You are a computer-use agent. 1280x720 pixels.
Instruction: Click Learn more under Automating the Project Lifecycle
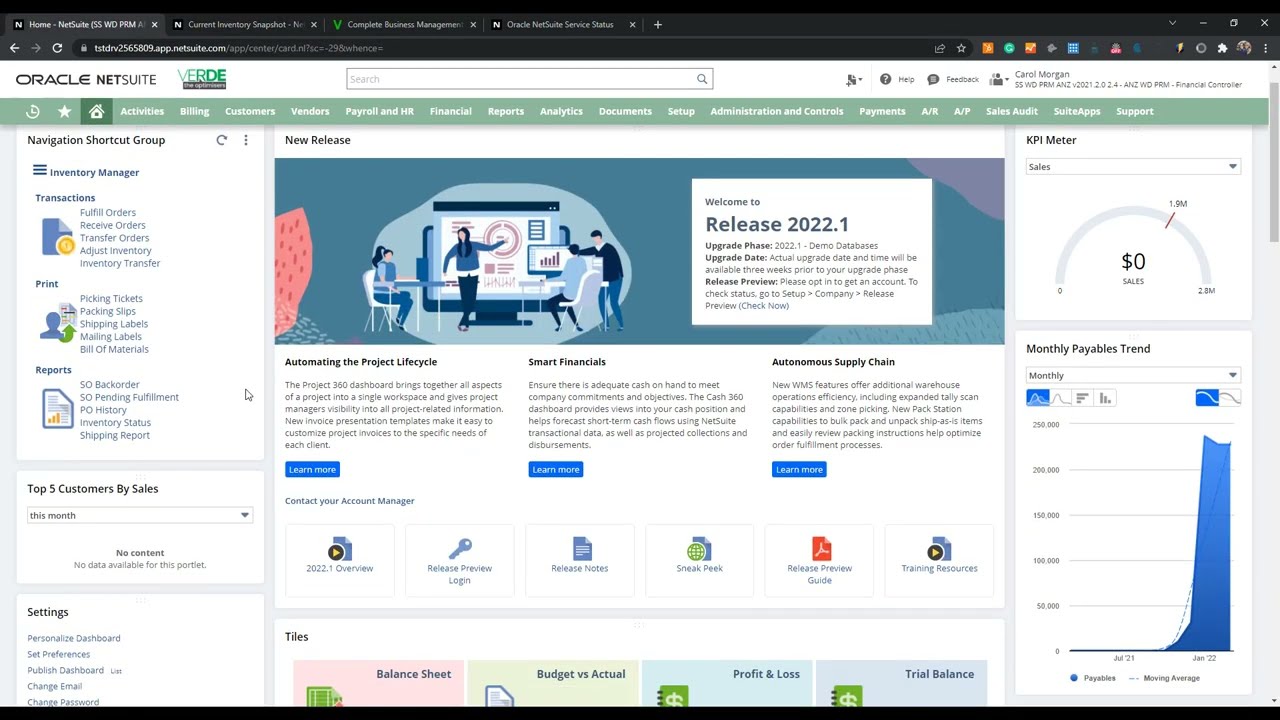tap(312, 469)
